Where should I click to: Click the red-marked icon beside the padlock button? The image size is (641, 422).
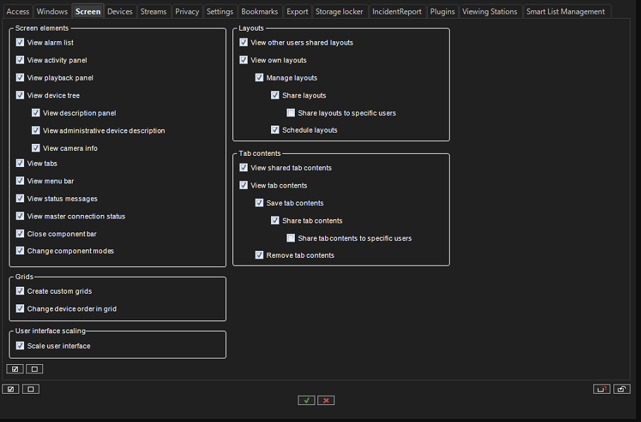tap(601, 389)
